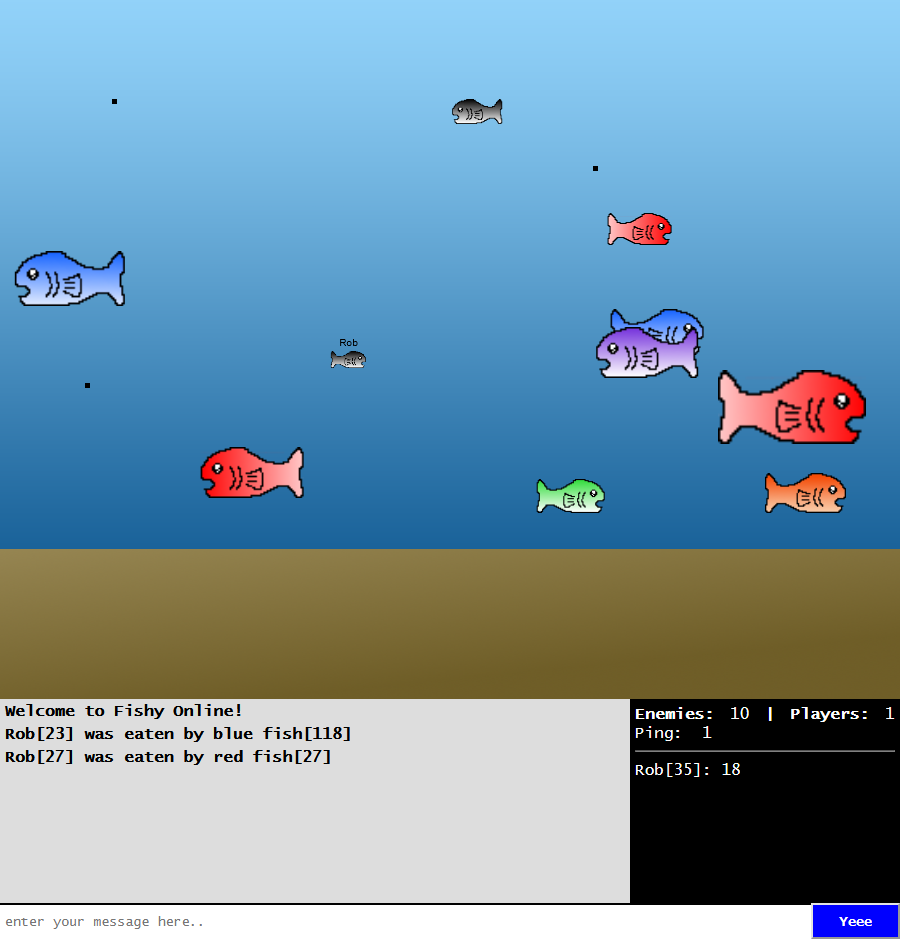This screenshot has width=900, height=939.
Task: Click the green fish near the seabed
Action: click(570, 495)
